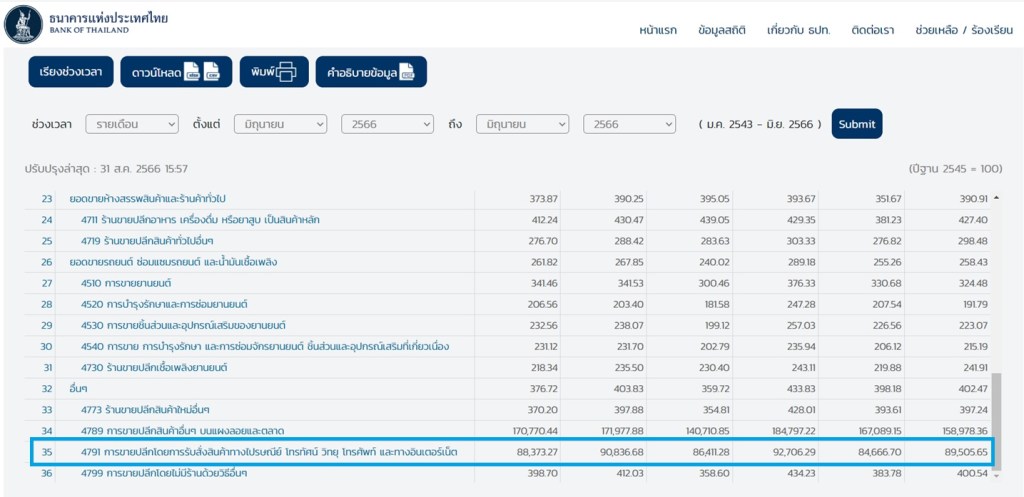Select ติดต่อเรา in the navigation bar

click(x=873, y=30)
